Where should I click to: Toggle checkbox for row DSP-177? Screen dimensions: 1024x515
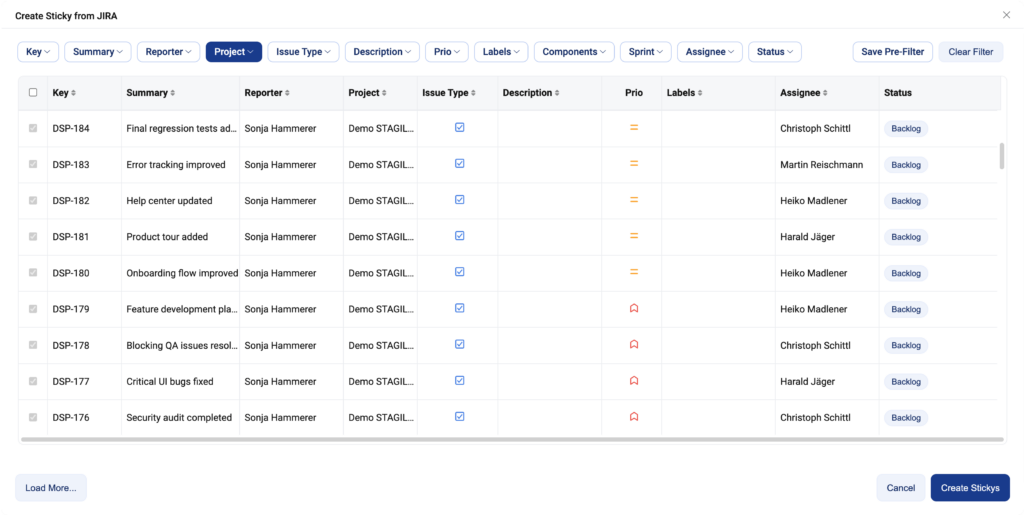pyautogui.click(x=33, y=381)
